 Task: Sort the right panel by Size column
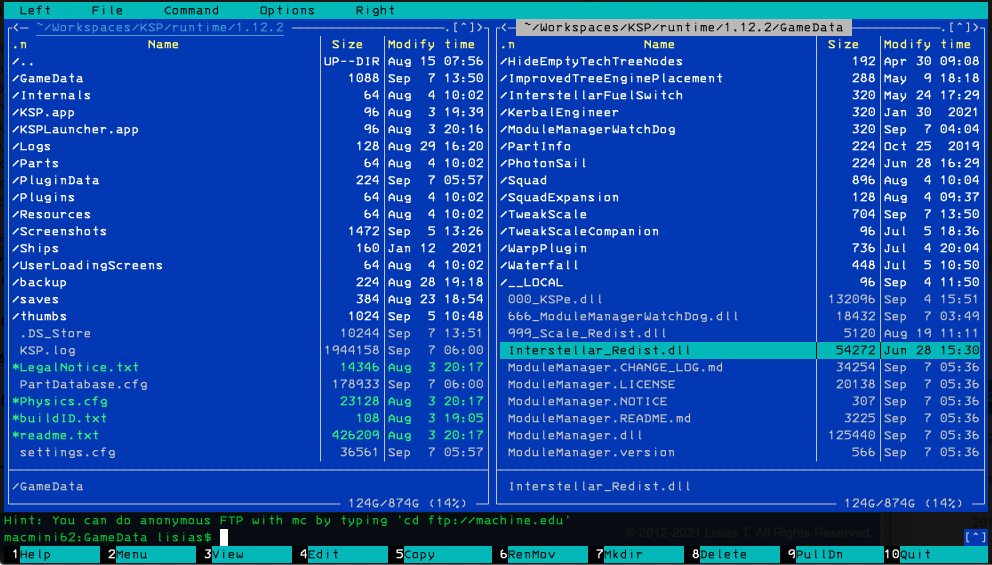843,44
